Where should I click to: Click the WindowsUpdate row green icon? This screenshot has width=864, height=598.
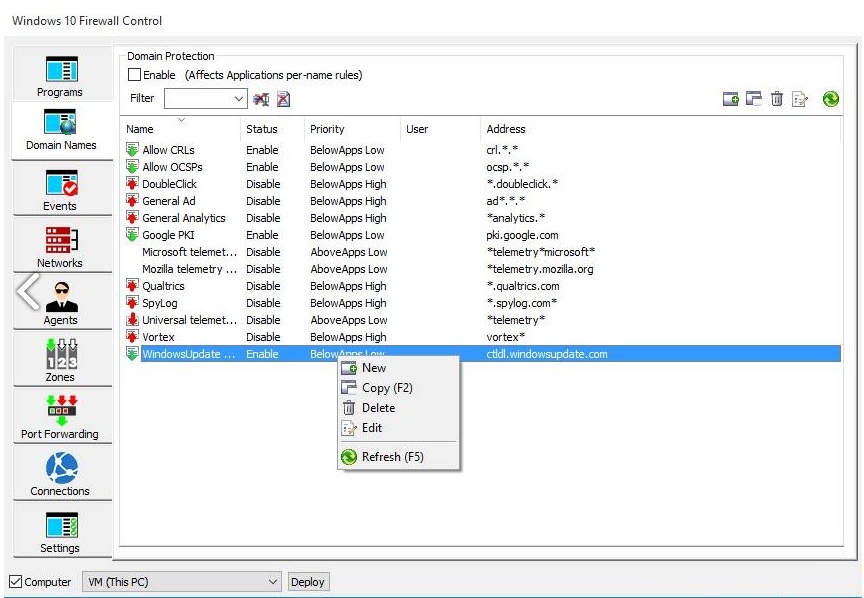point(132,354)
